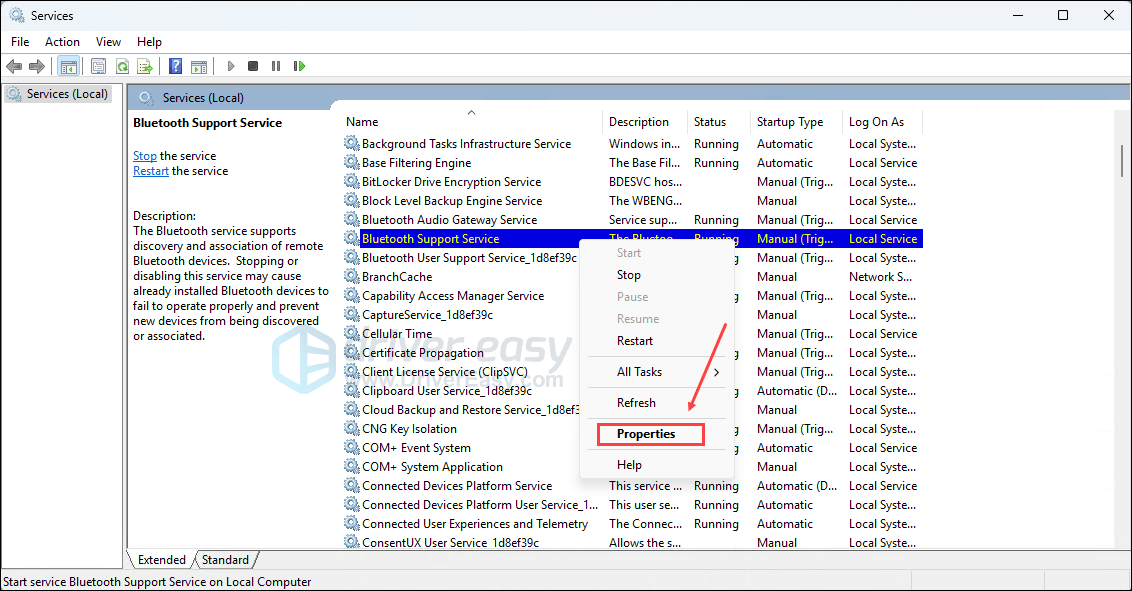Image resolution: width=1132 pixels, height=591 pixels.
Task: Click the Stop the service link
Action: 145,156
